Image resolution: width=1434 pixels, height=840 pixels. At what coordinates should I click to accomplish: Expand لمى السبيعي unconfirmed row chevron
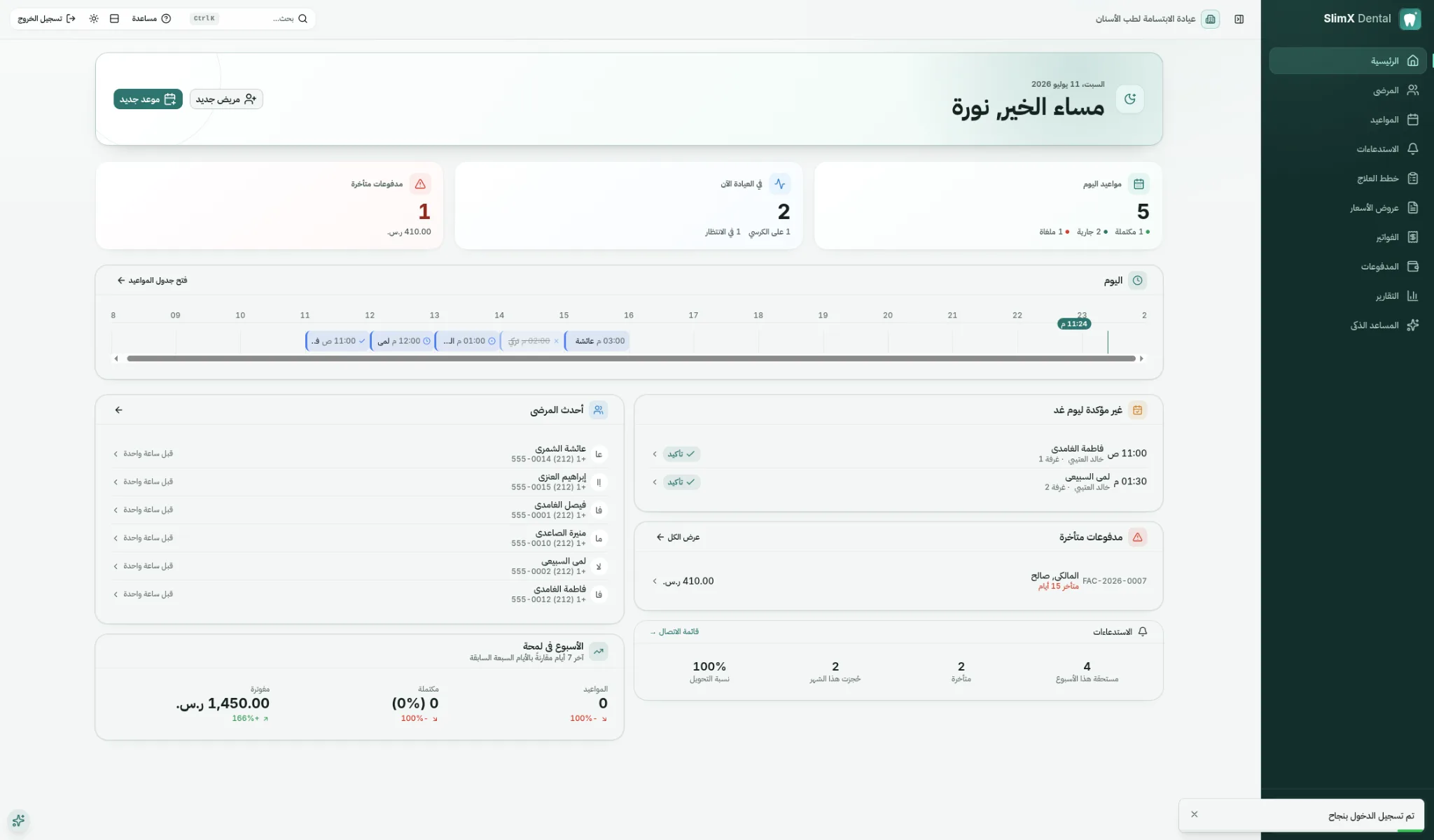(655, 482)
